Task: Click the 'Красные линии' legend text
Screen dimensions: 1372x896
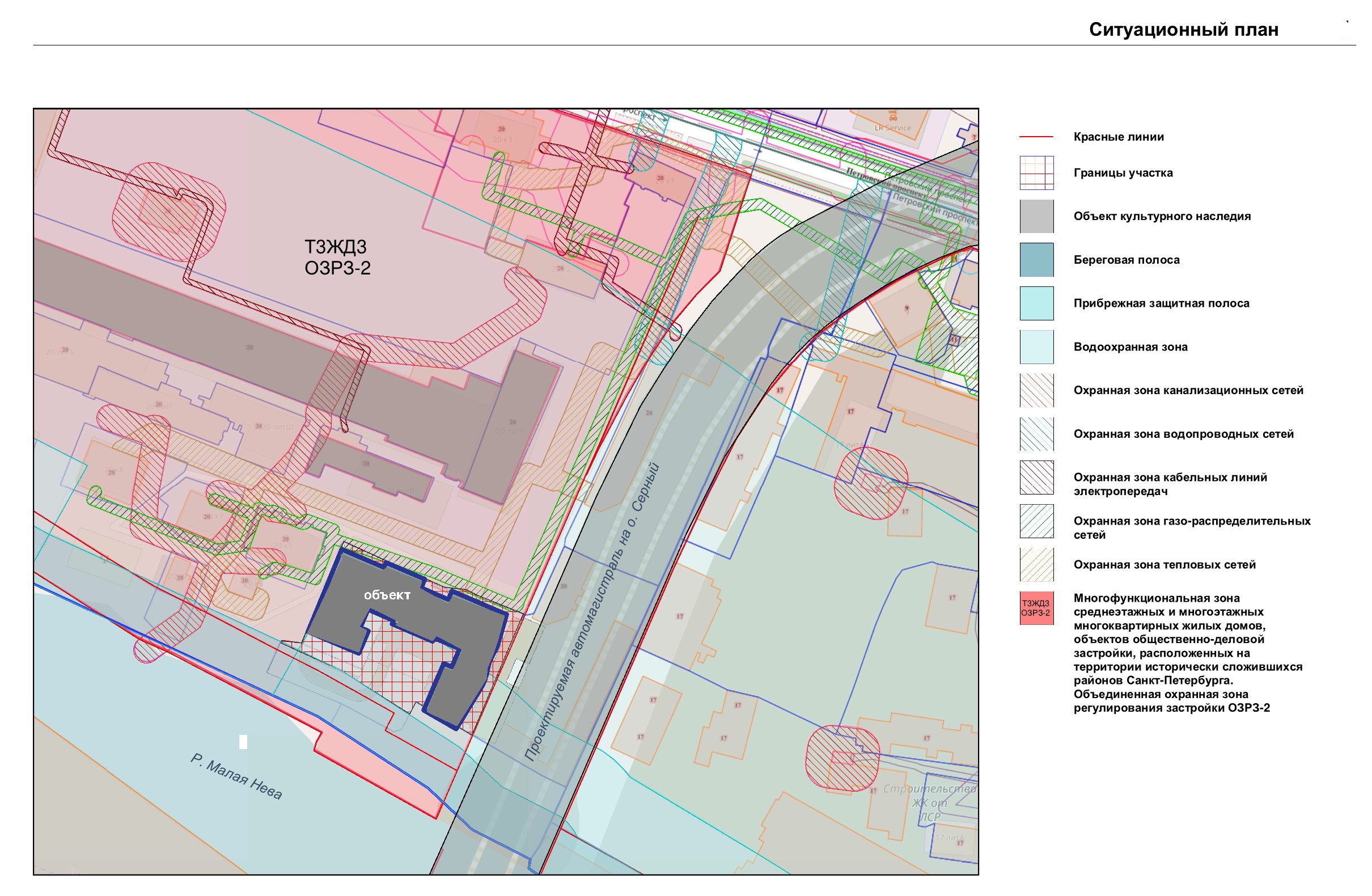Action: coord(1119,137)
